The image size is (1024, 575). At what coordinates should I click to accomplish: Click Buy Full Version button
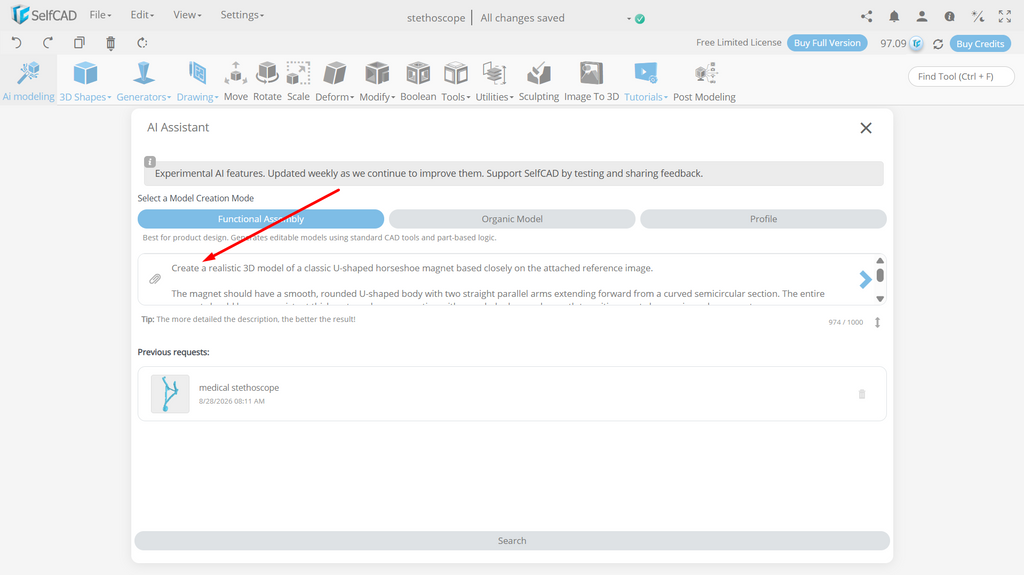(x=827, y=43)
